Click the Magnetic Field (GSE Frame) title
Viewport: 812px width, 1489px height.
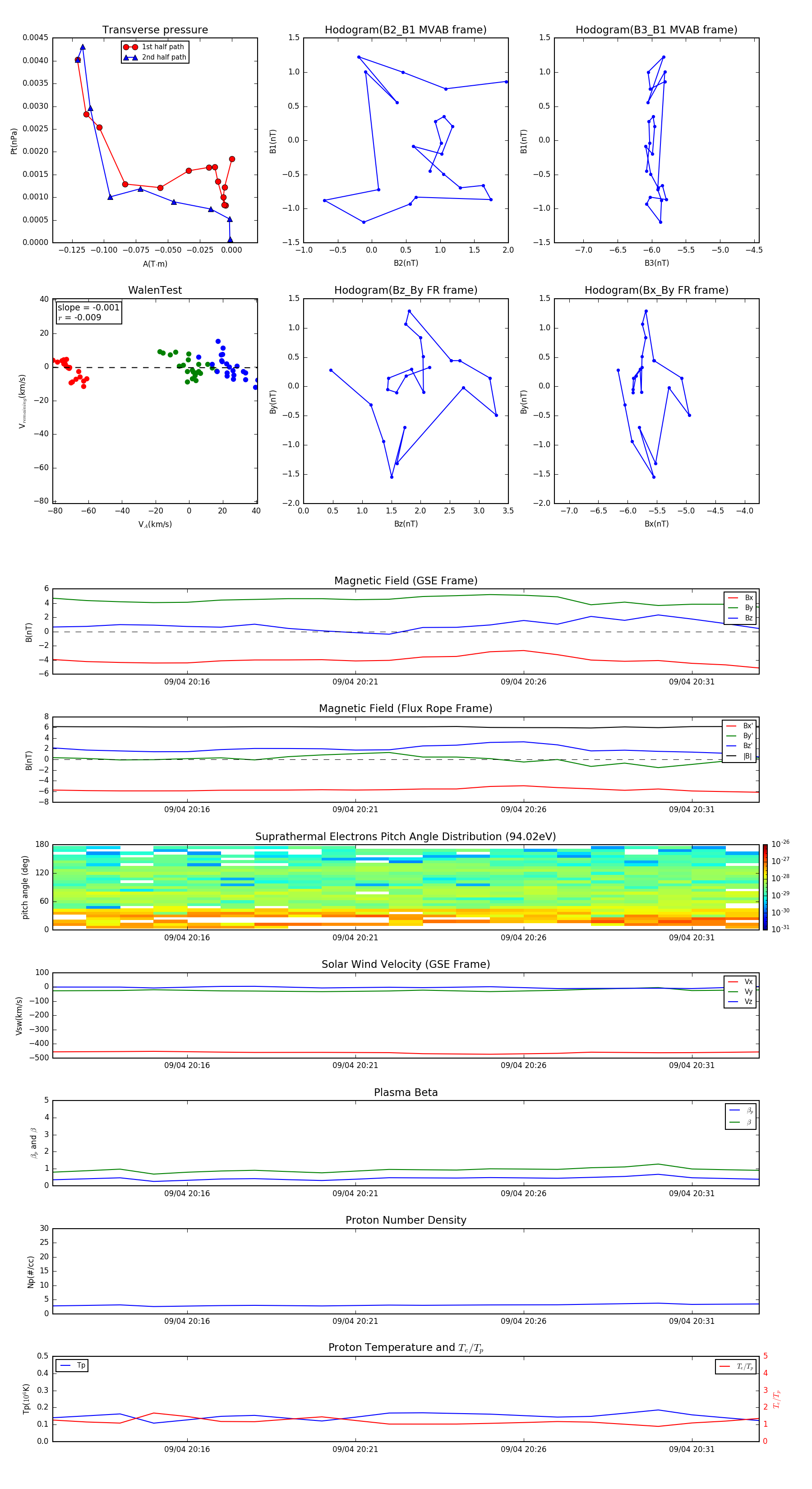click(406, 581)
